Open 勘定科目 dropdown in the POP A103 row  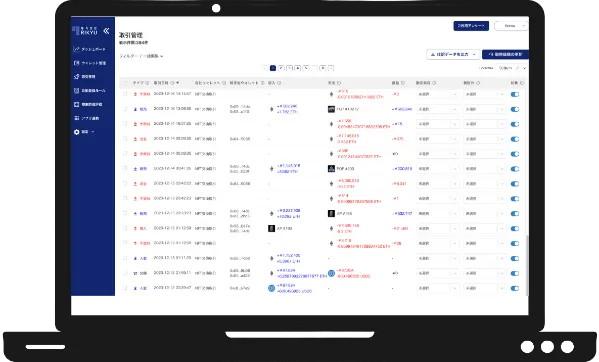tap(437, 169)
